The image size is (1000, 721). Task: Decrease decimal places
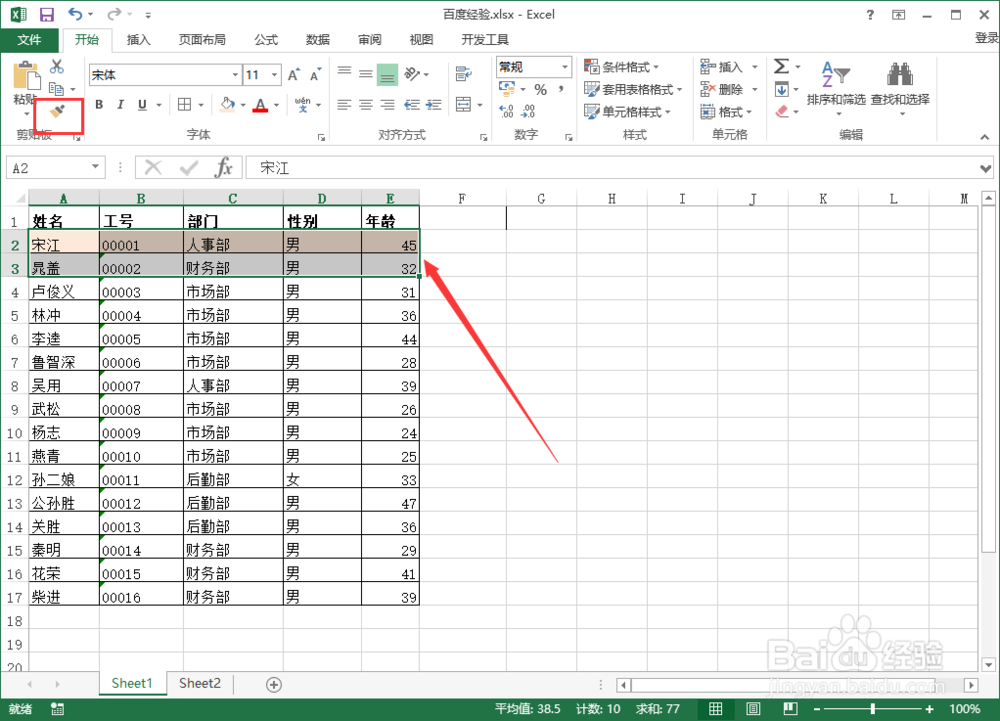point(528,112)
